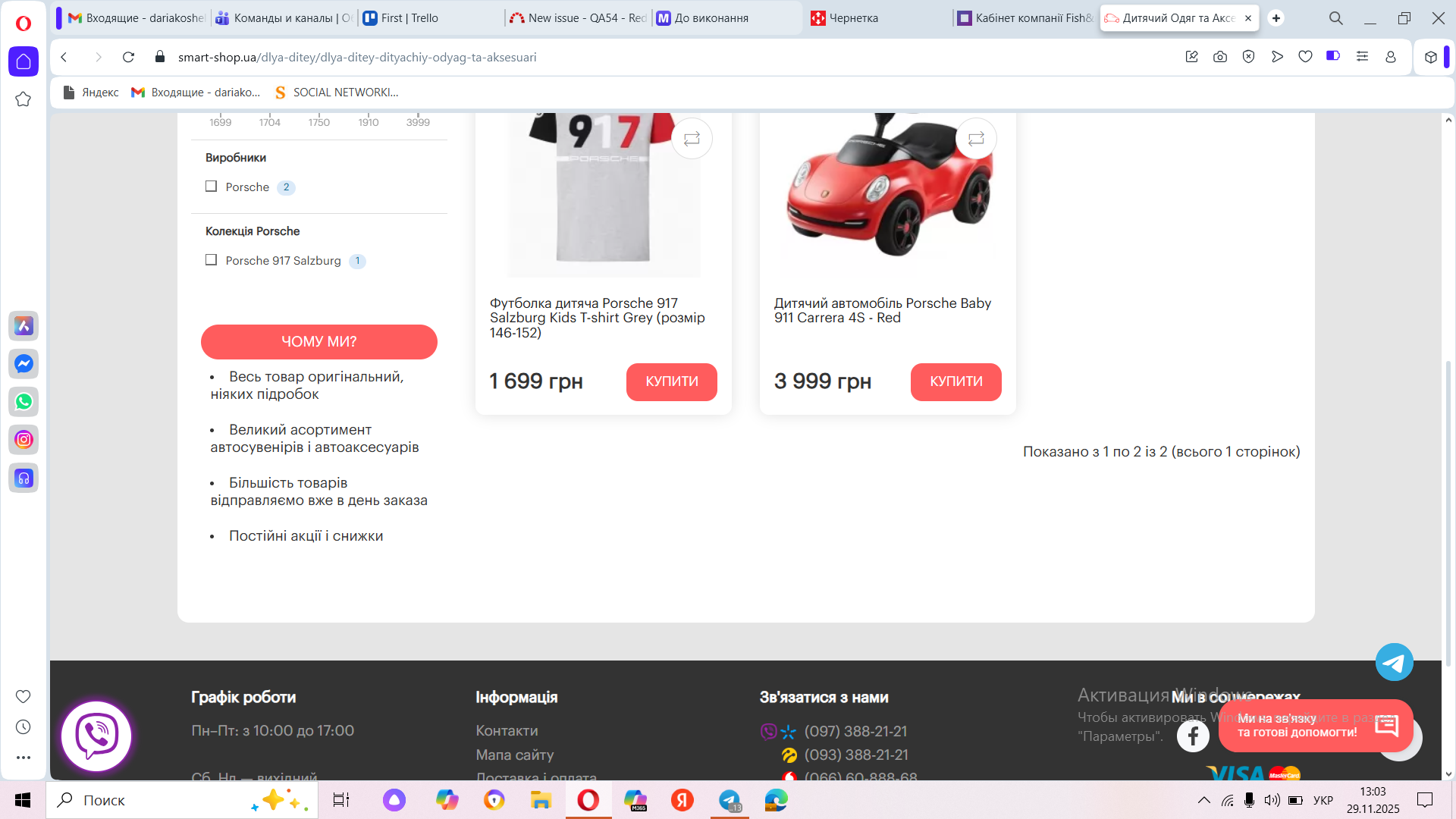Open the Facebook icon in footer
Screen dimensions: 1456x819
click(1193, 736)
